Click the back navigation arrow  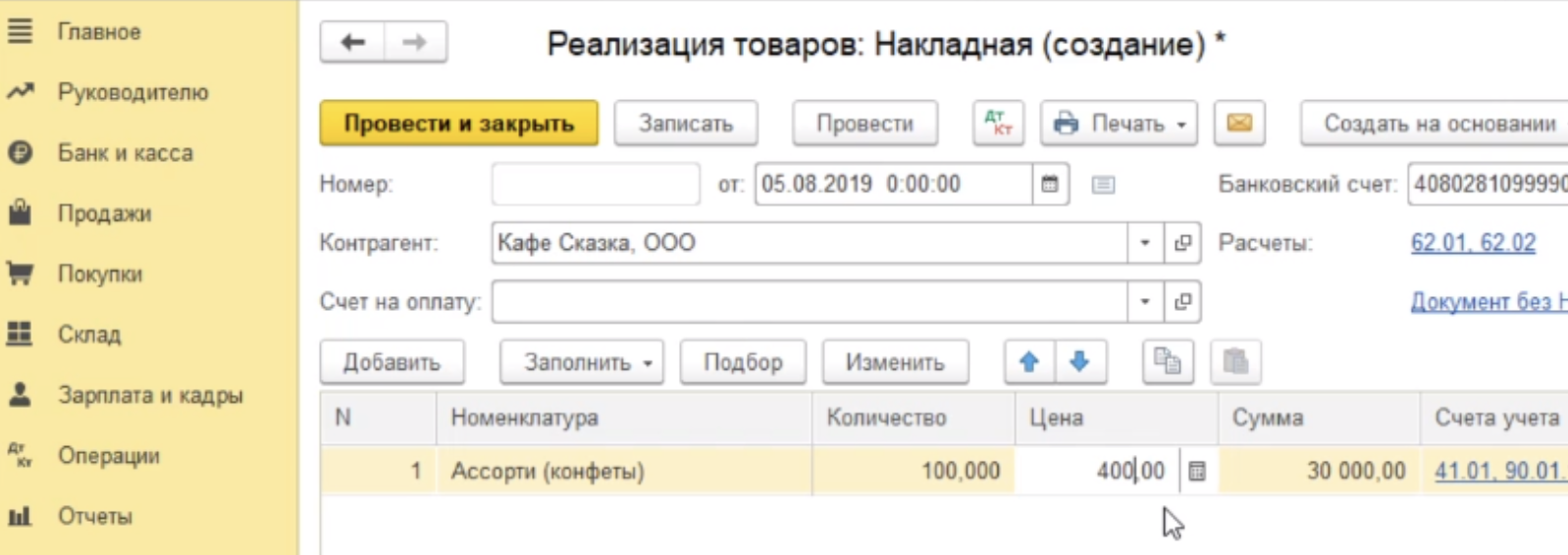coord(352,42)
